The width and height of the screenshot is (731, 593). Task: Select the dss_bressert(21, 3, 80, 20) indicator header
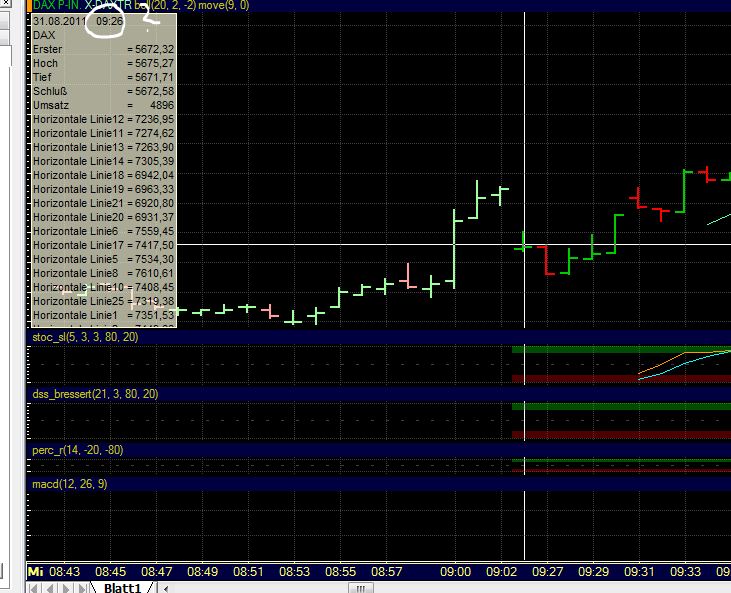pos(95,394)
